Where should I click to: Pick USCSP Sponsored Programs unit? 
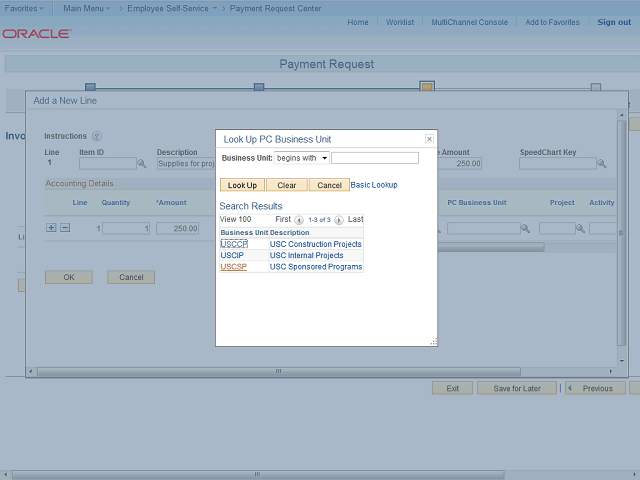click(x=233, y=267)
